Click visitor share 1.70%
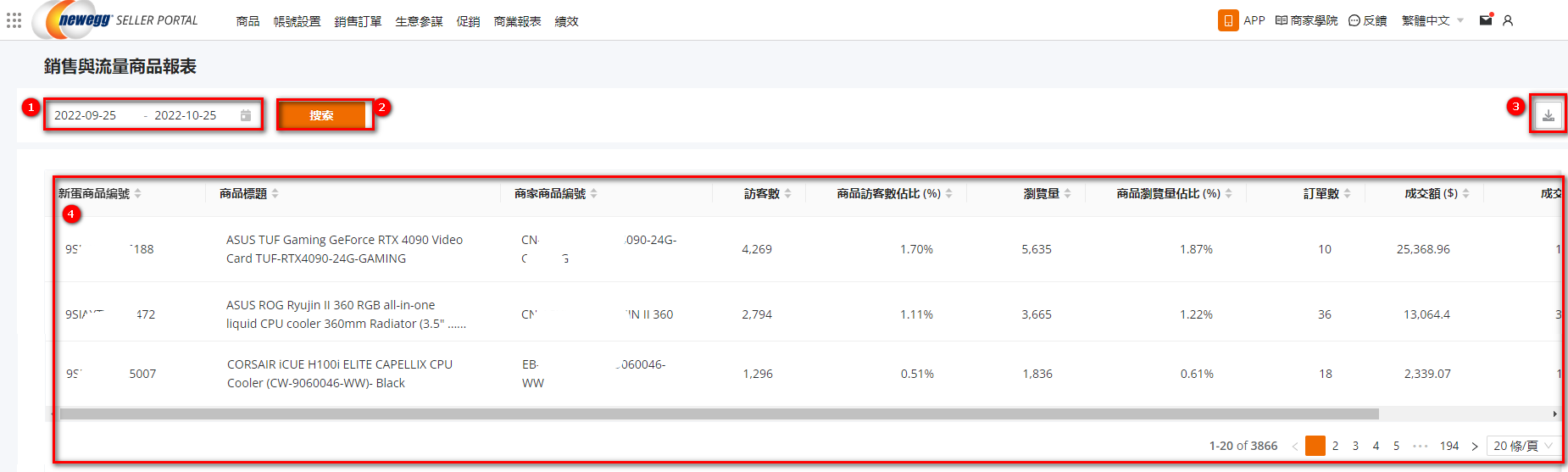Image resolution: width=1568 pixels, height=472 pixels. click(x=916, y=249)
